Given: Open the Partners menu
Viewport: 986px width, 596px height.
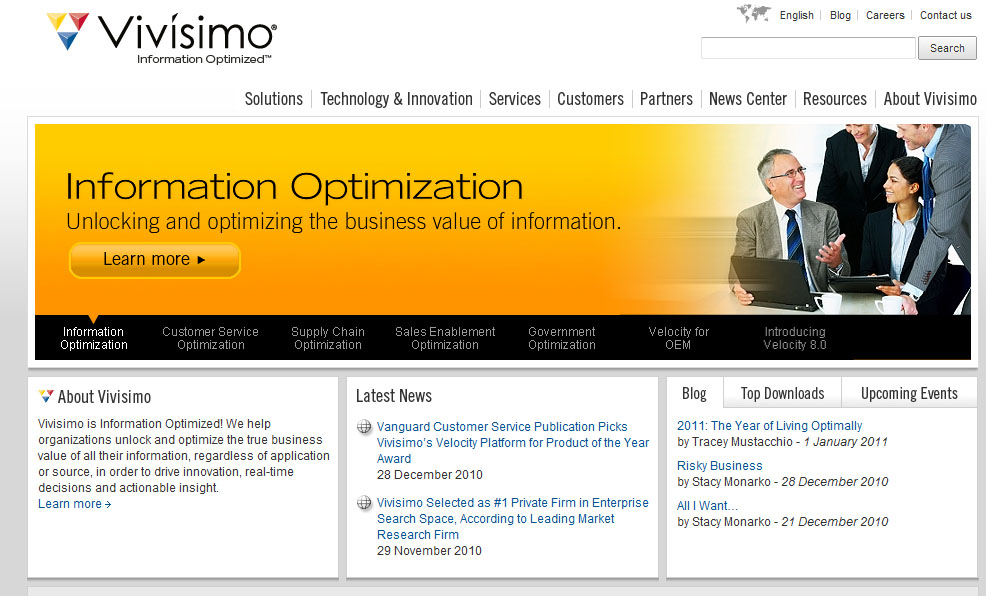Looking at the screenshot, I should 666,99.
